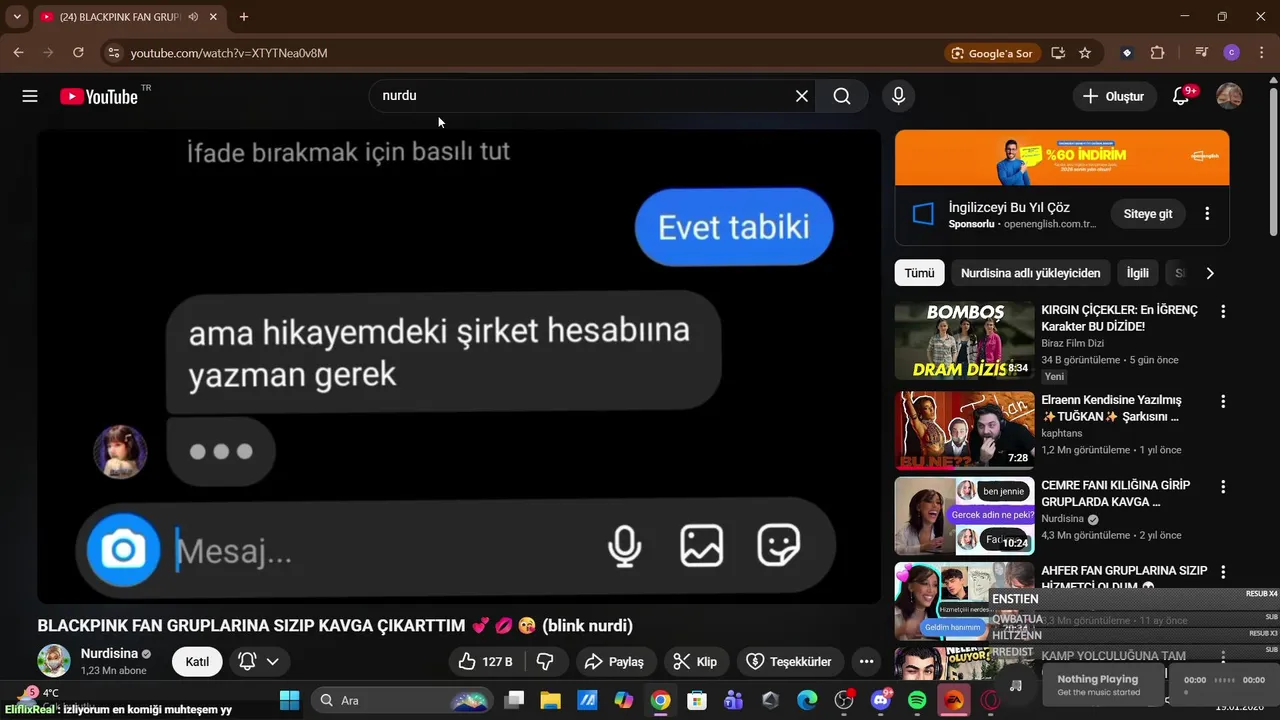
Task: Start voice search with microphone icon
Action: [x=898, y=96]
